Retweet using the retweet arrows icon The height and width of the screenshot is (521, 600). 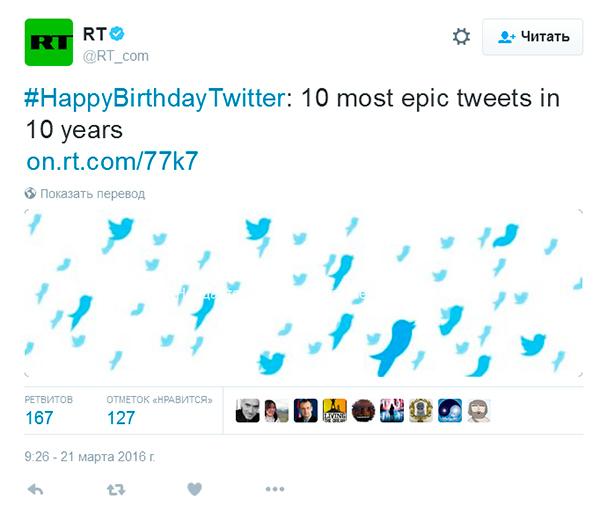pyautogui.click(x=116, y=489)
